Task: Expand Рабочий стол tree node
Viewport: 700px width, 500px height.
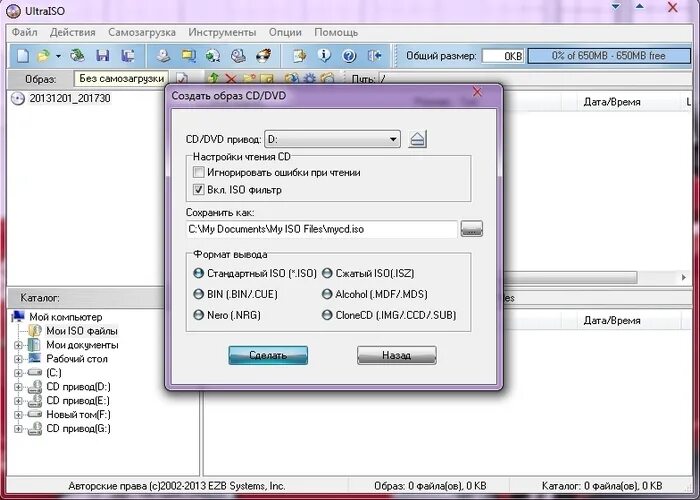Action: 18,359
